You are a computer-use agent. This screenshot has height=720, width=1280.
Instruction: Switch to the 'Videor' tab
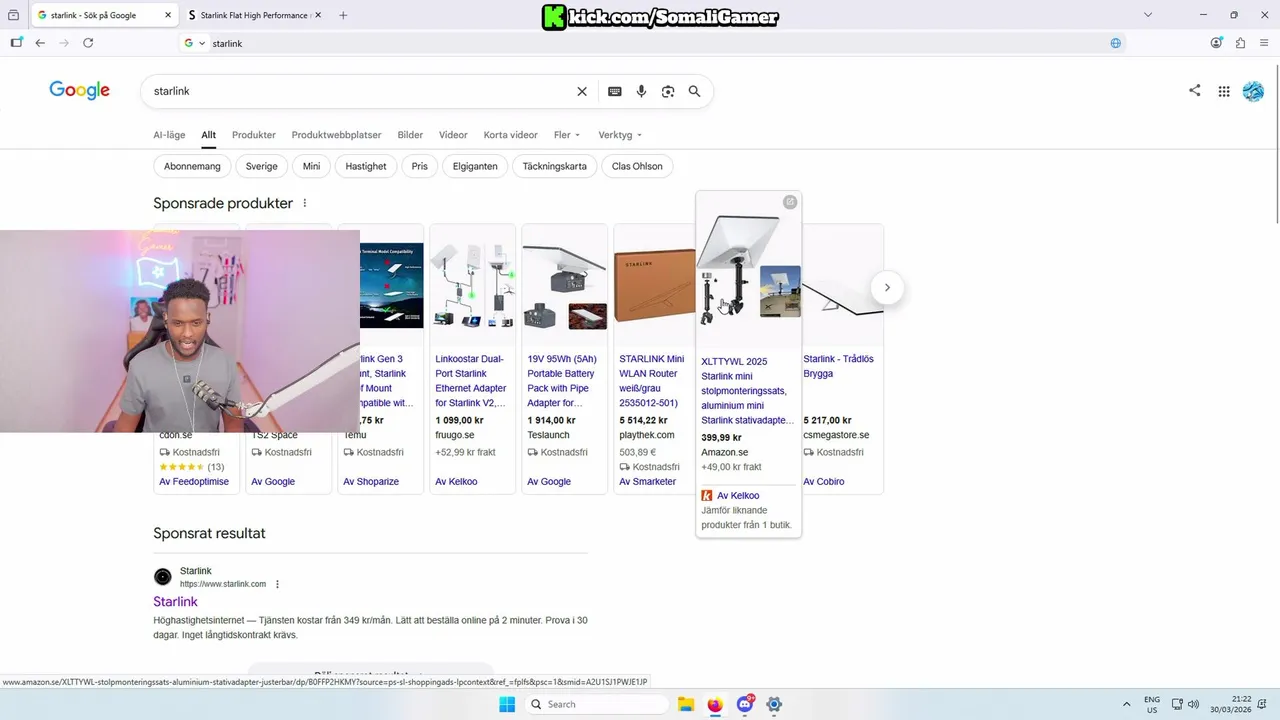pyautogui.click(x=453, y=135)
